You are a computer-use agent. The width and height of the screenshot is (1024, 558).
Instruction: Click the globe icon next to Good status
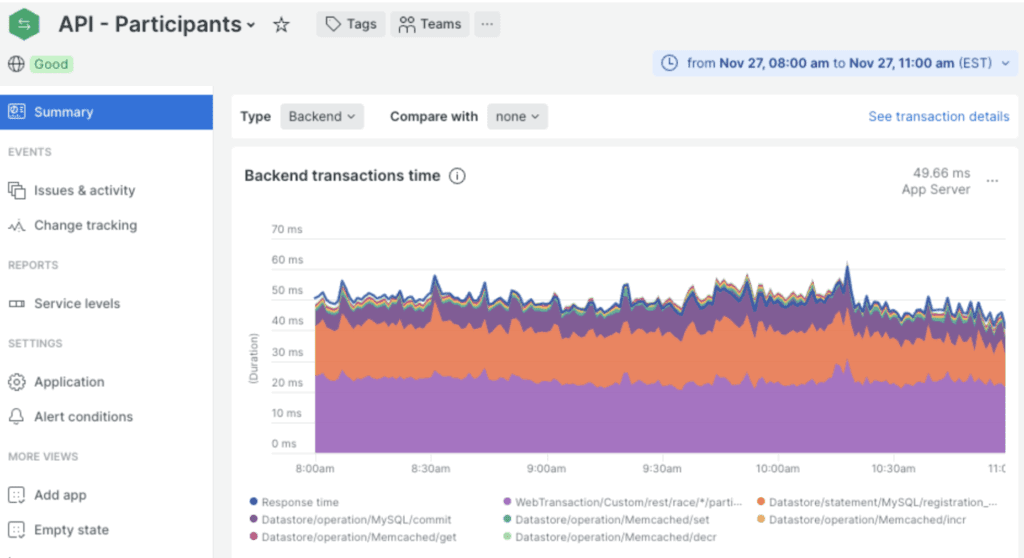click(16, 64)
